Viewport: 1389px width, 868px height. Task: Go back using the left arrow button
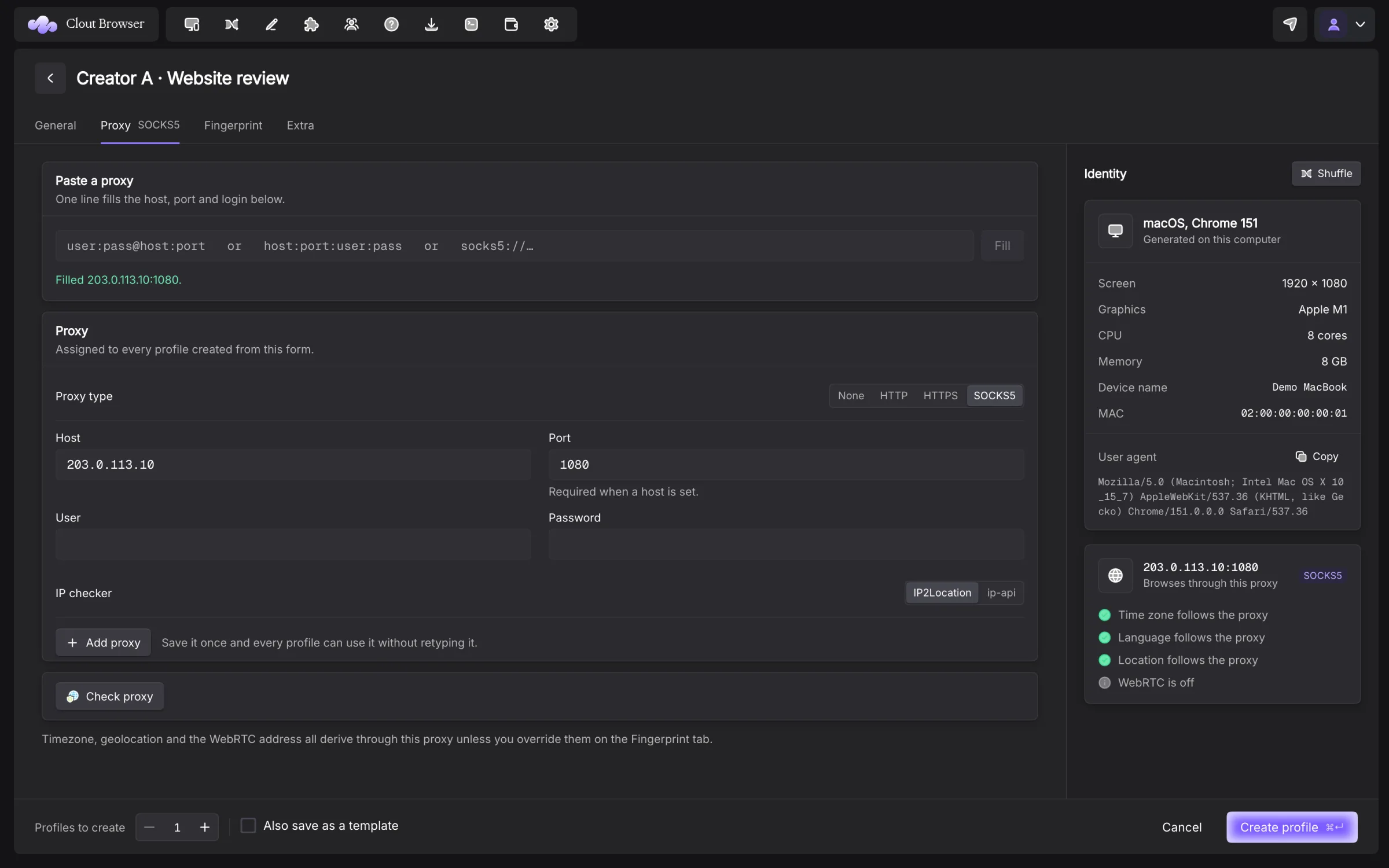pos(50,78)
